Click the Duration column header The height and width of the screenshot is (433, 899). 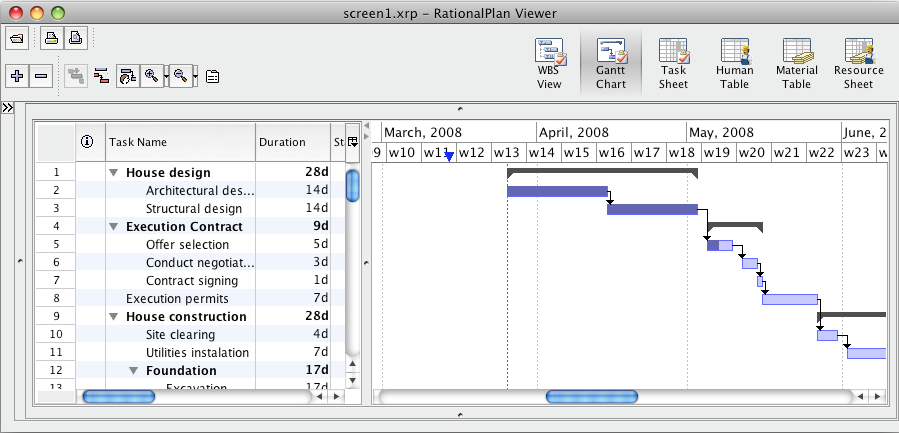[293, 142]
